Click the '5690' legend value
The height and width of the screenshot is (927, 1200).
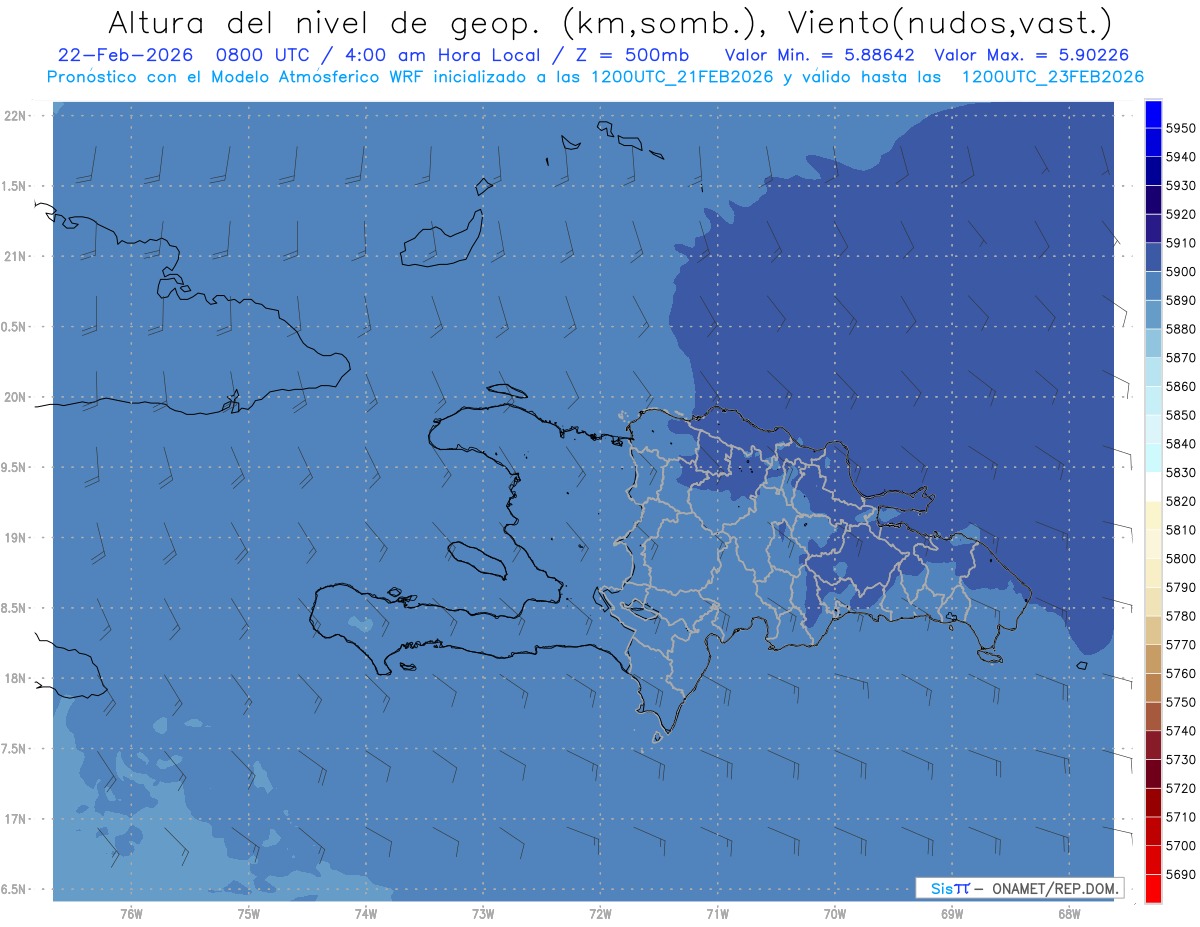pos(1180,874)
